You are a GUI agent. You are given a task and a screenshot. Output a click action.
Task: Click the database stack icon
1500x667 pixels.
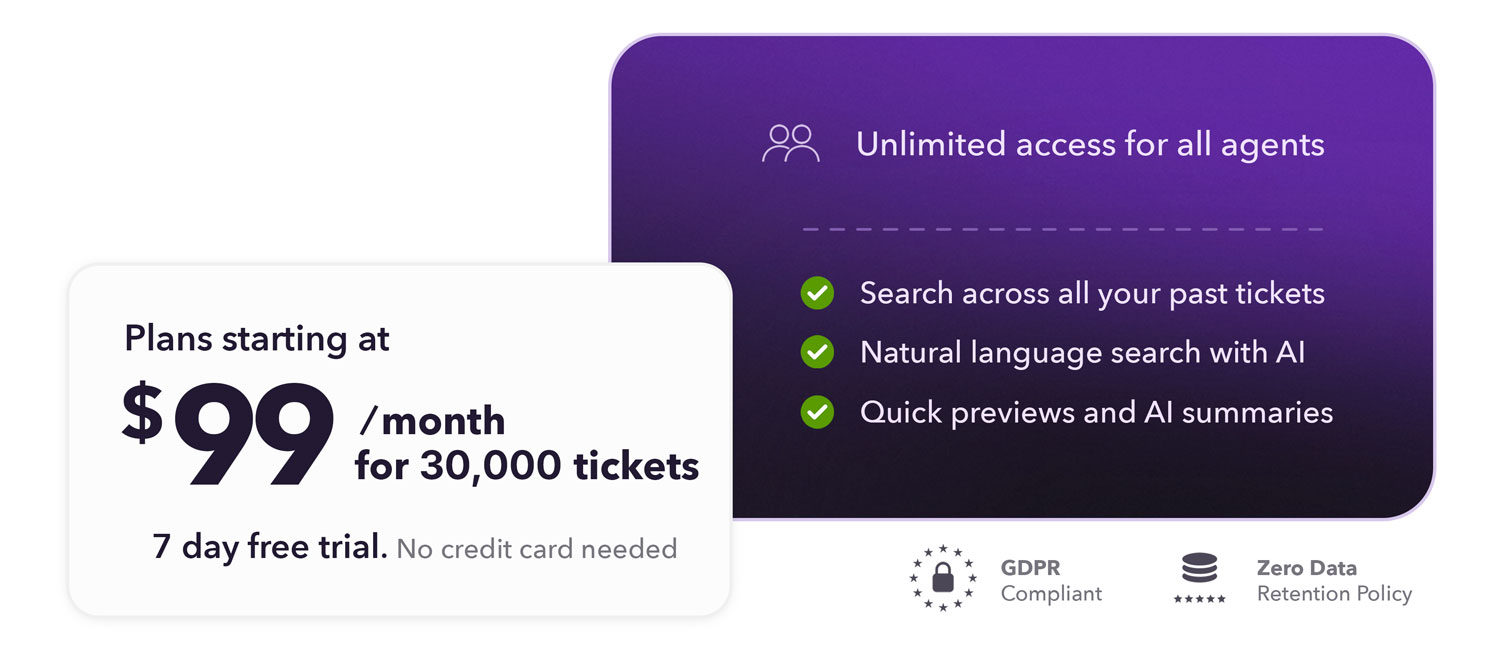click(1199, 569)
